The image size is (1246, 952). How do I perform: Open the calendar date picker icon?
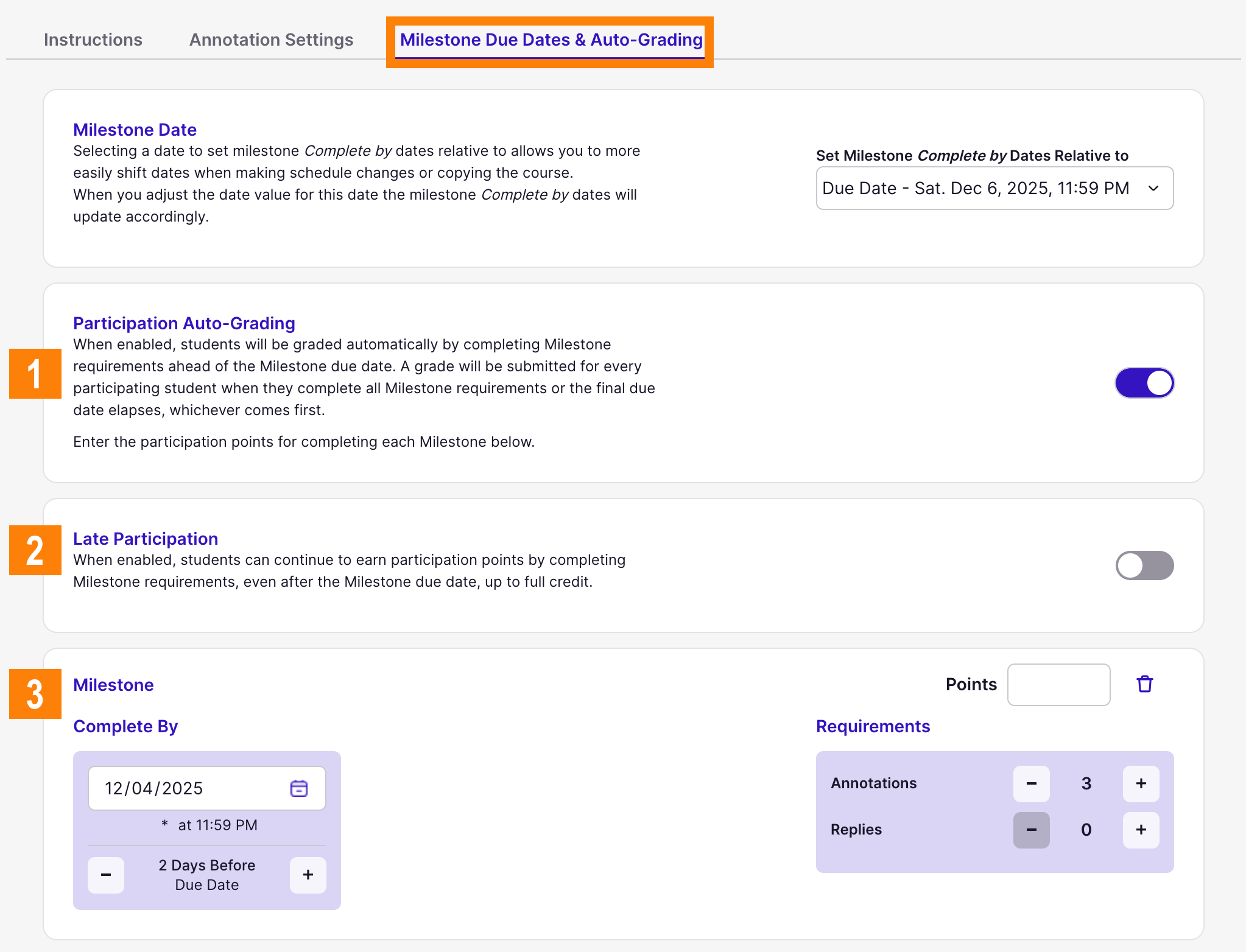(x=299, y=788)
